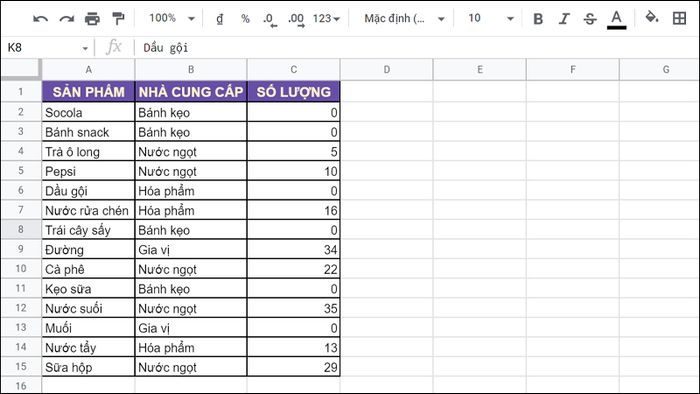
Task: Toggle Bold formatting
Action: coord(538,19)
